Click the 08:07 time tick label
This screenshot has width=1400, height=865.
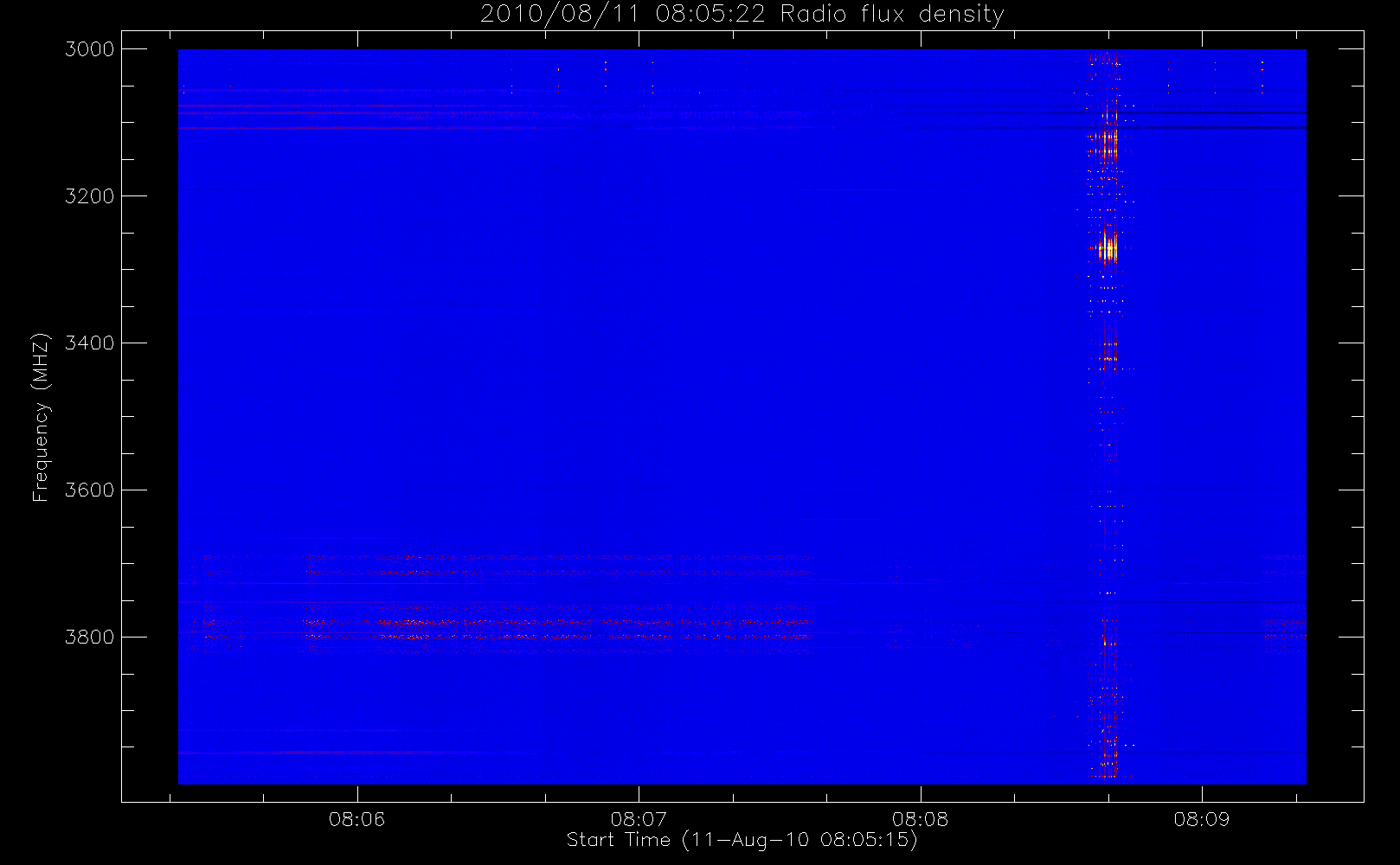click(x=639, y=819)
